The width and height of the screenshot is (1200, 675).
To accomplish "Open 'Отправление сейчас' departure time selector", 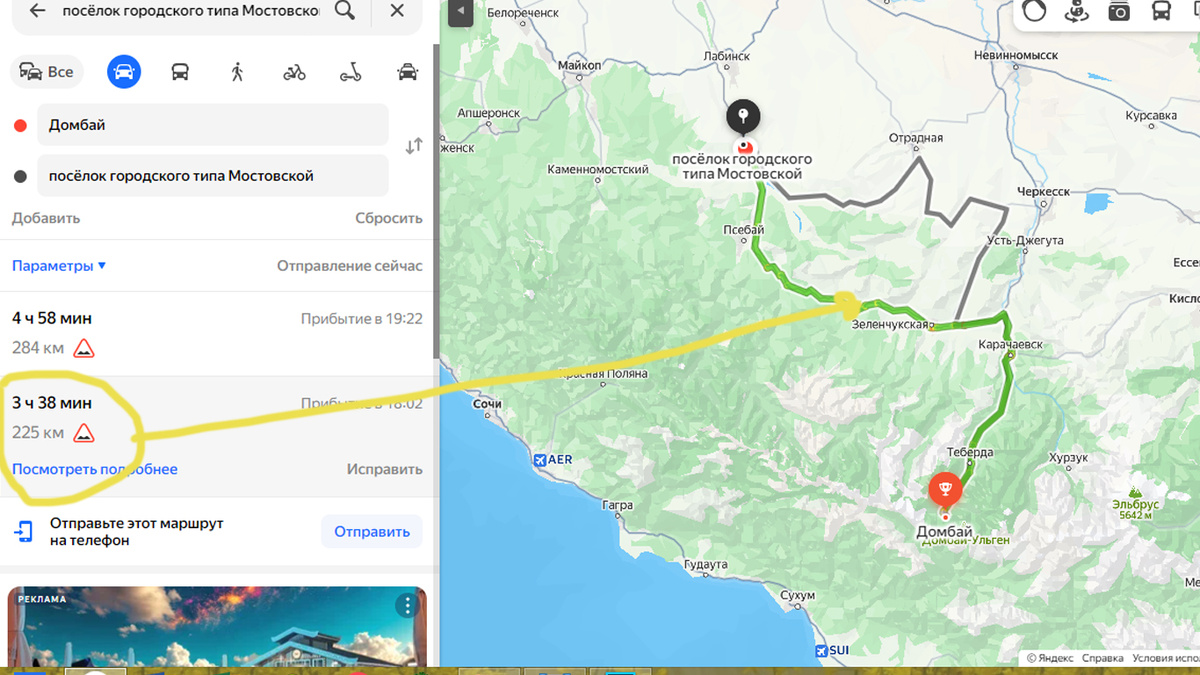I will click(349, 266).
